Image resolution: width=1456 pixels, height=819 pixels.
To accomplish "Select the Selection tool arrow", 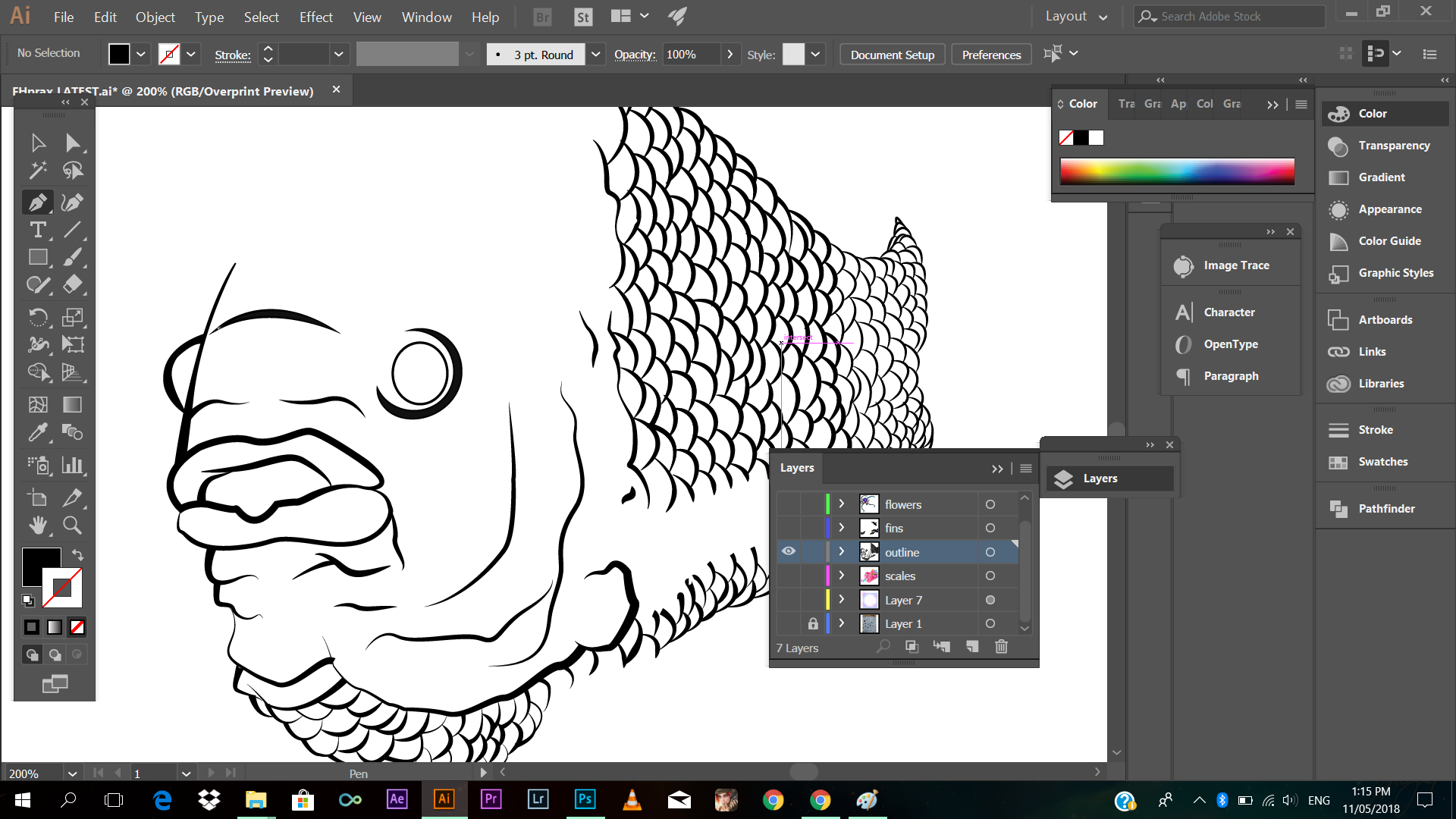I will click(x=38, y=143).
